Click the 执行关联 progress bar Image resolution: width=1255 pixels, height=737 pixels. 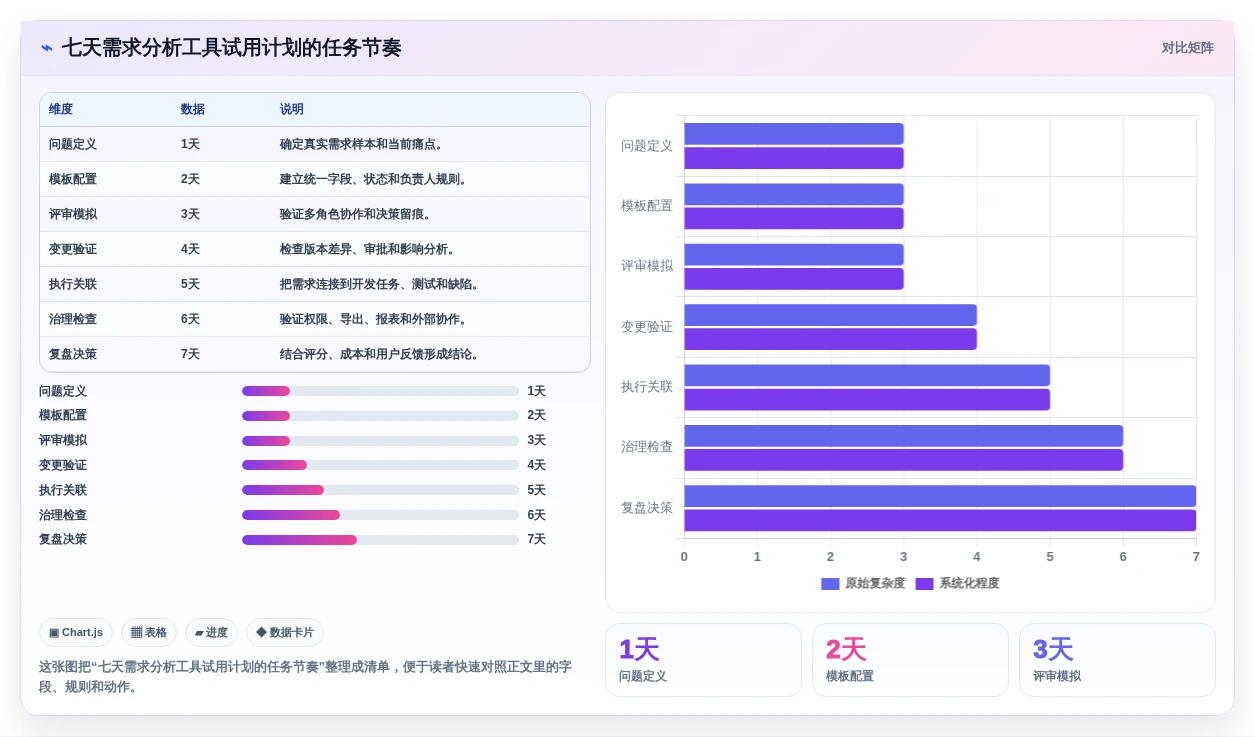pyautogui.click(x=380, y=490)
